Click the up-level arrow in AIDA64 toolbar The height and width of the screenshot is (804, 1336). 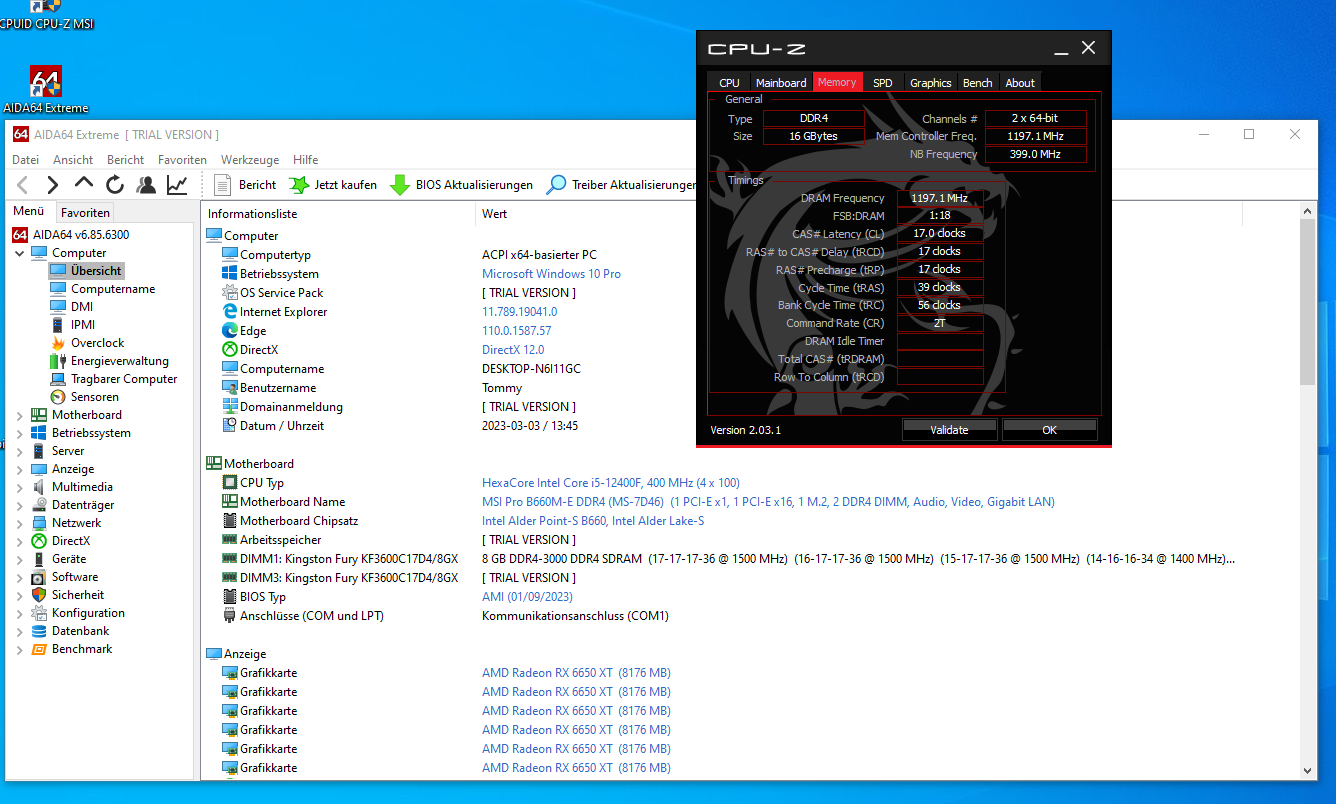84,184
